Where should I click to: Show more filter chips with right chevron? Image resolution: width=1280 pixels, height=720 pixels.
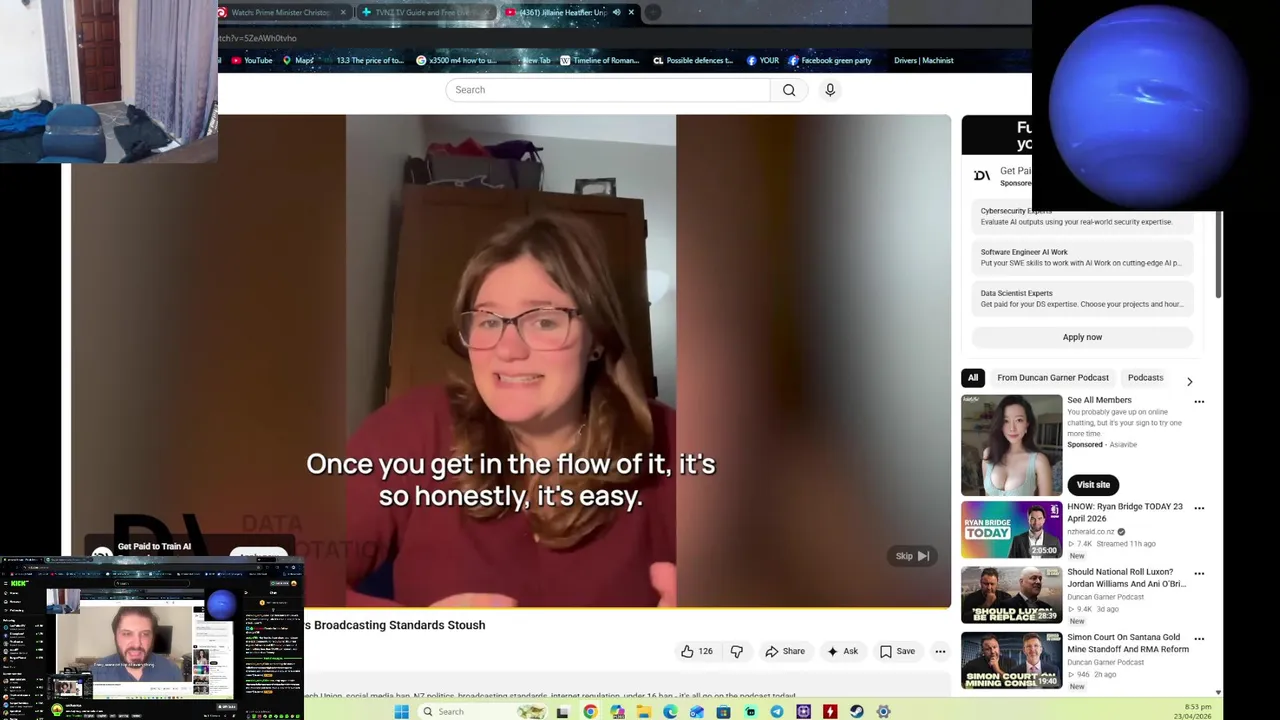pyautogui.click(x=1189, y=381)
